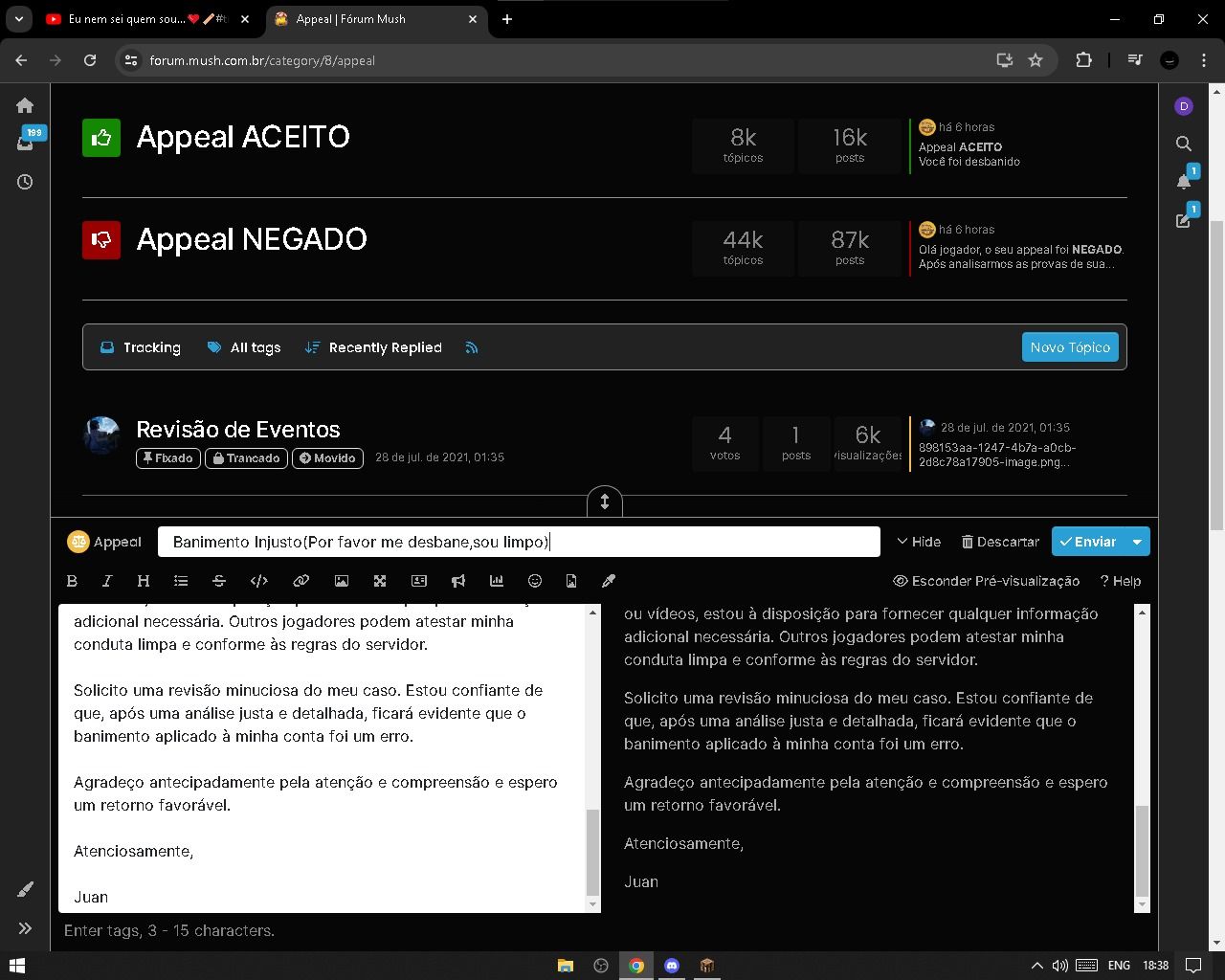Open the text color picker (eyedropper)

coord(609,581)
